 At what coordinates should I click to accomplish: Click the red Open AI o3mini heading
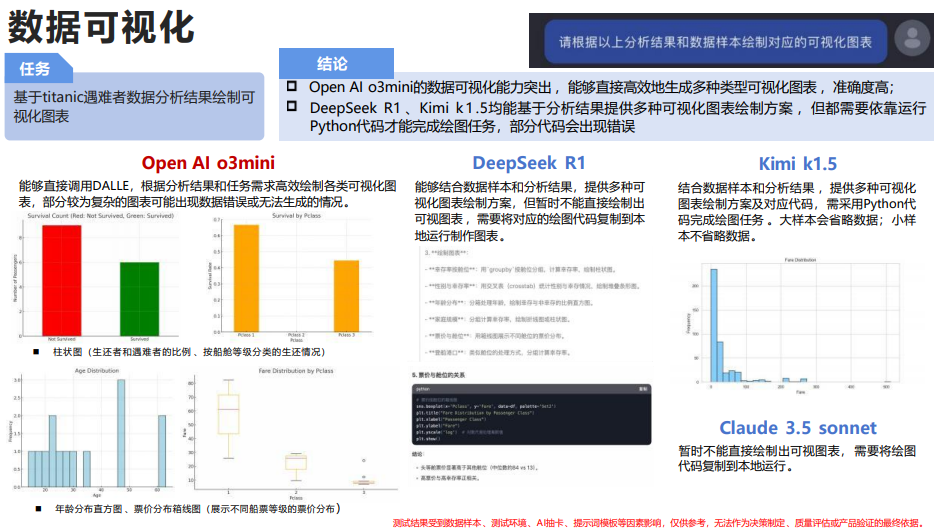pos(208,163)
